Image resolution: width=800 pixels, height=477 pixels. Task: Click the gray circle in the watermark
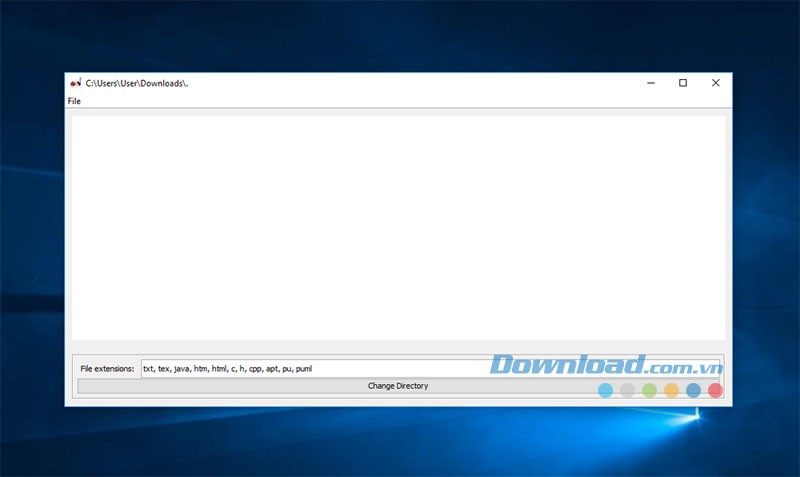coord(627,390)
